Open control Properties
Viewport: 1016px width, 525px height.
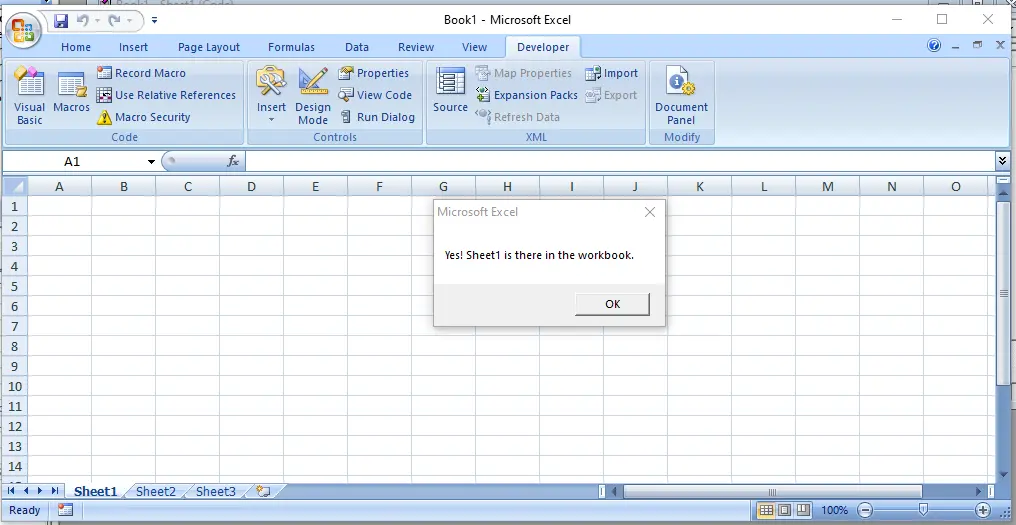click(374, 73)
